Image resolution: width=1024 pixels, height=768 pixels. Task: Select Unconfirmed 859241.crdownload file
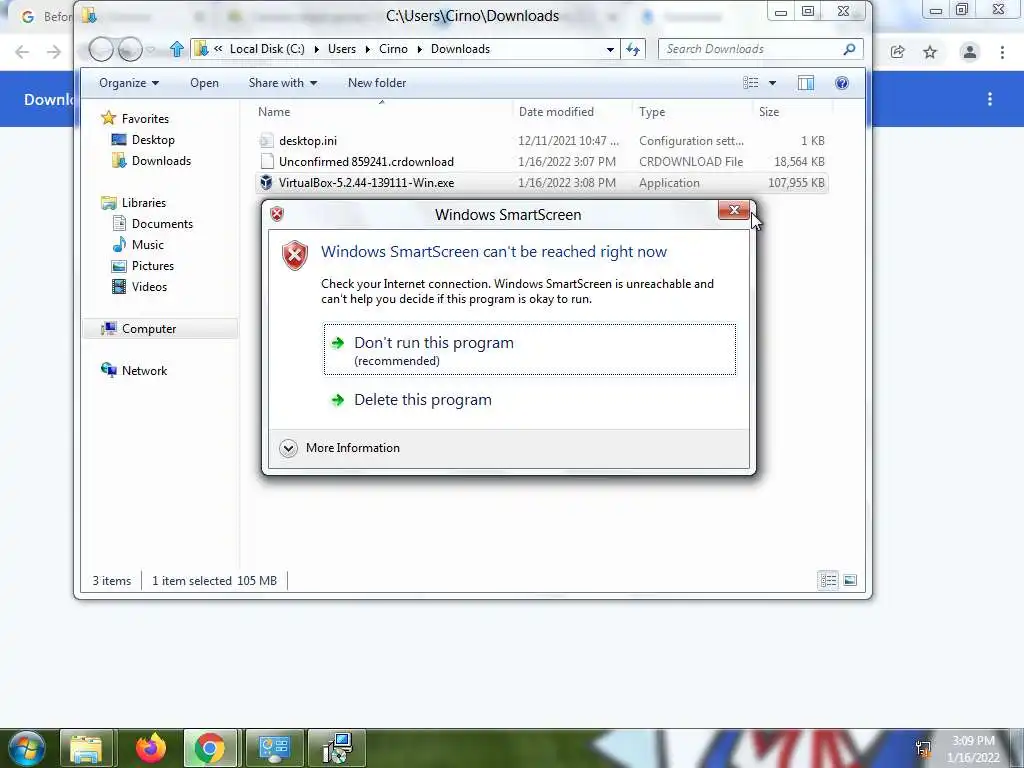(366, 162)
